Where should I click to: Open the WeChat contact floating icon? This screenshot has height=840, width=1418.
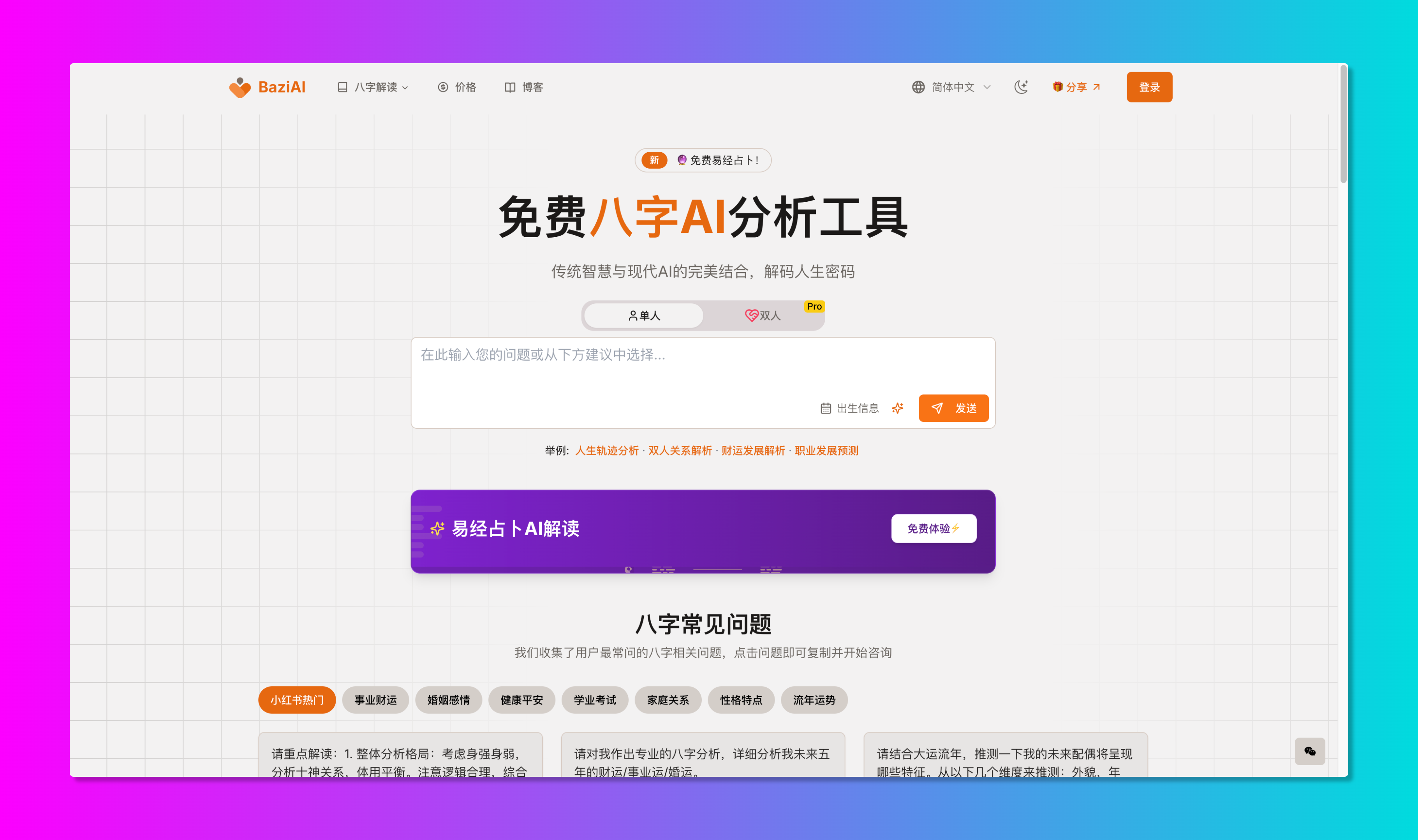[x=1310, y=751]
